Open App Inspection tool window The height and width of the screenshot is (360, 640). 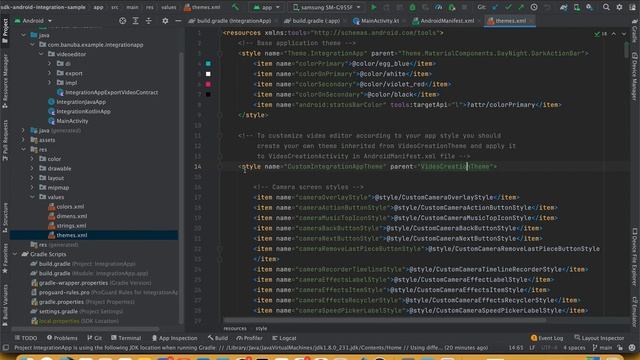(174, 338)
